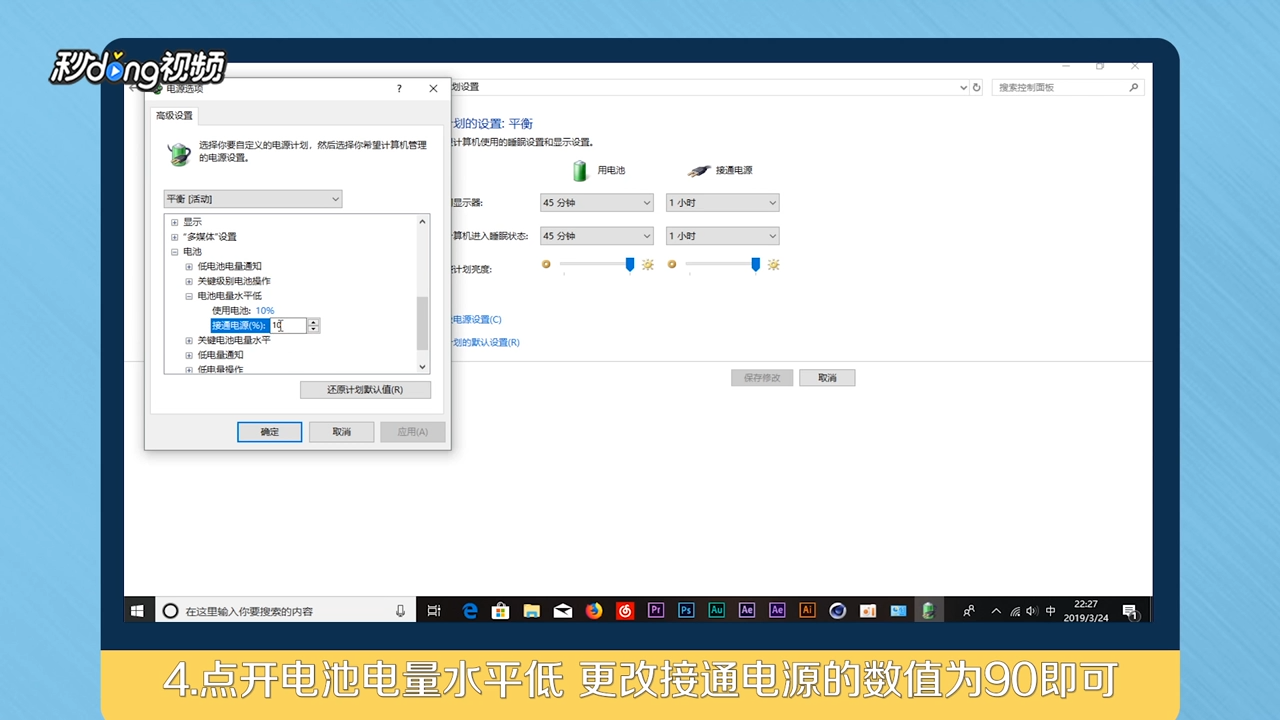Viewport: 1280px width, 720px height.
Task: Launch Adobe Photoshop from the taskbar
Action: (x=686, y=610)
